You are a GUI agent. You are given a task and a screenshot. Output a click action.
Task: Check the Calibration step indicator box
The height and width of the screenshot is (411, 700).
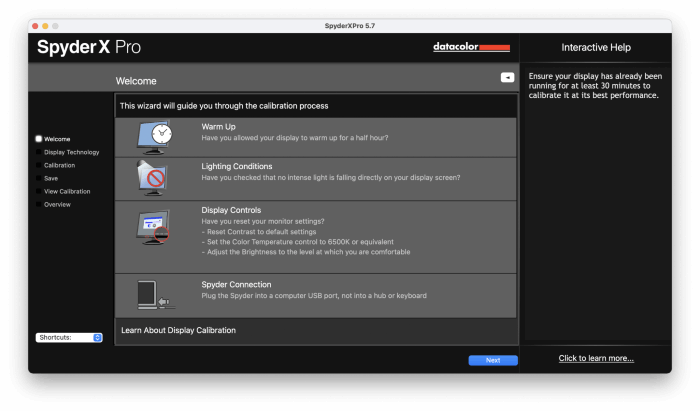39,165
